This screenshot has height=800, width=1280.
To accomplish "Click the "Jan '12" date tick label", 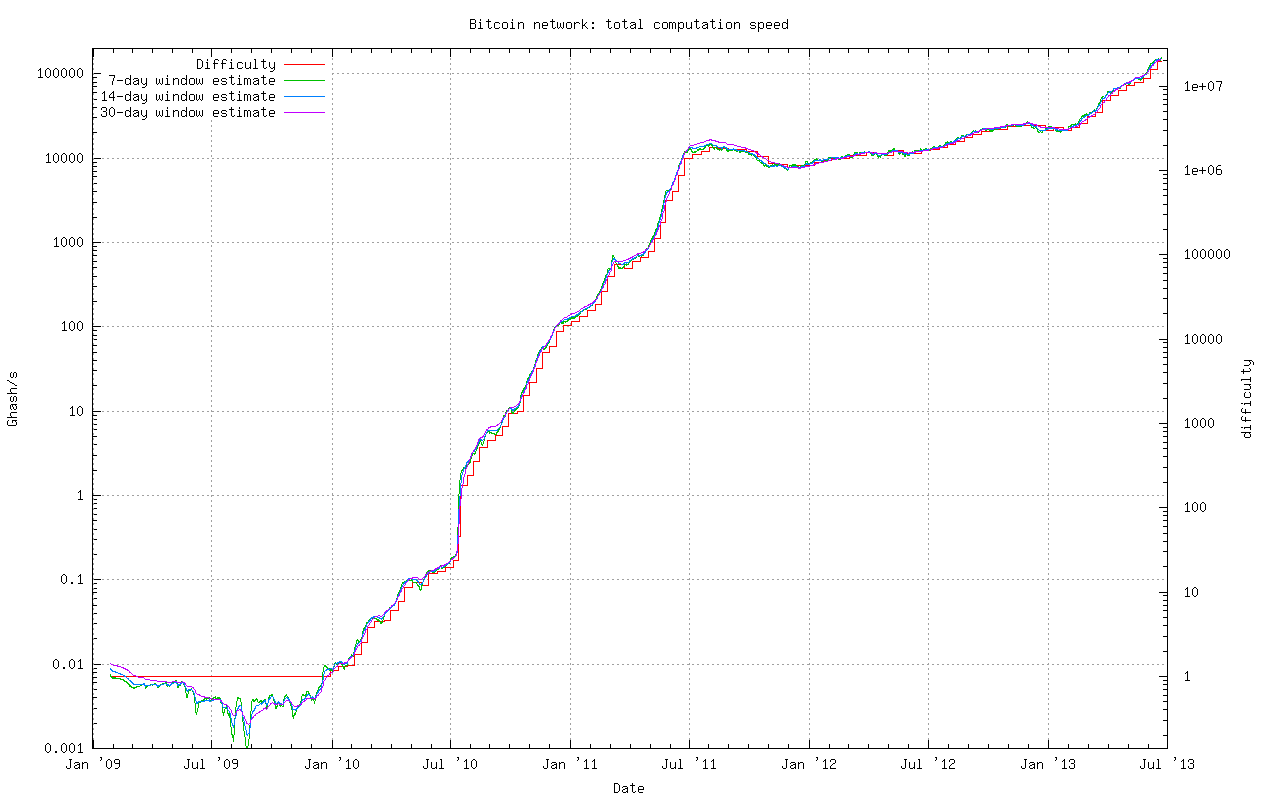I will click(x=810, y=765).
